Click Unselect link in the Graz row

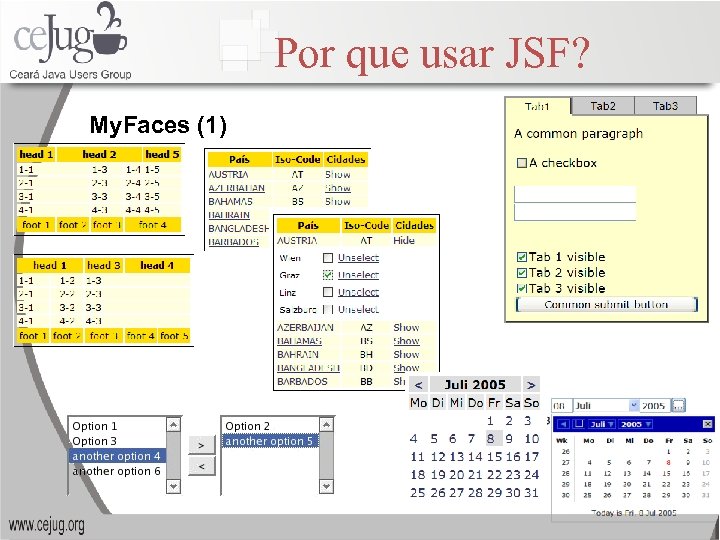(358, 275)
